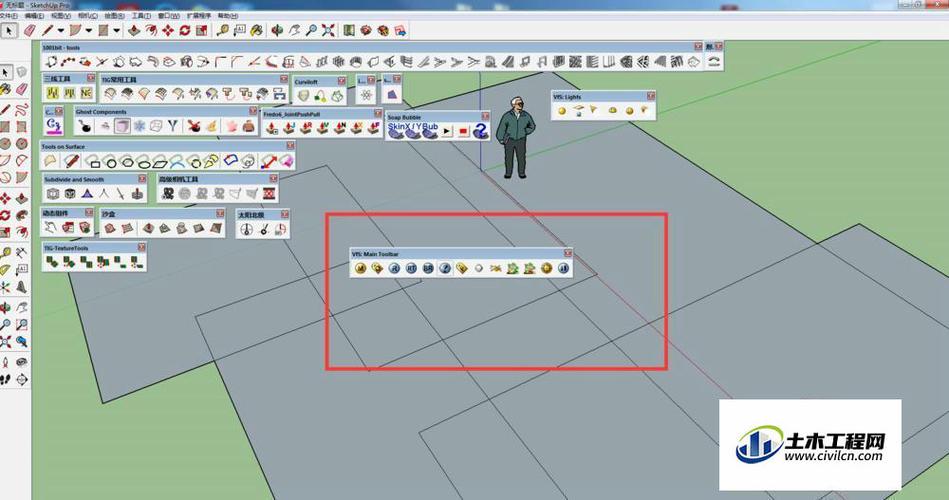Select the Eraser tool in top toolbar
The width and height of the screenshot is (949, 500).
click(x=31, y=31)
